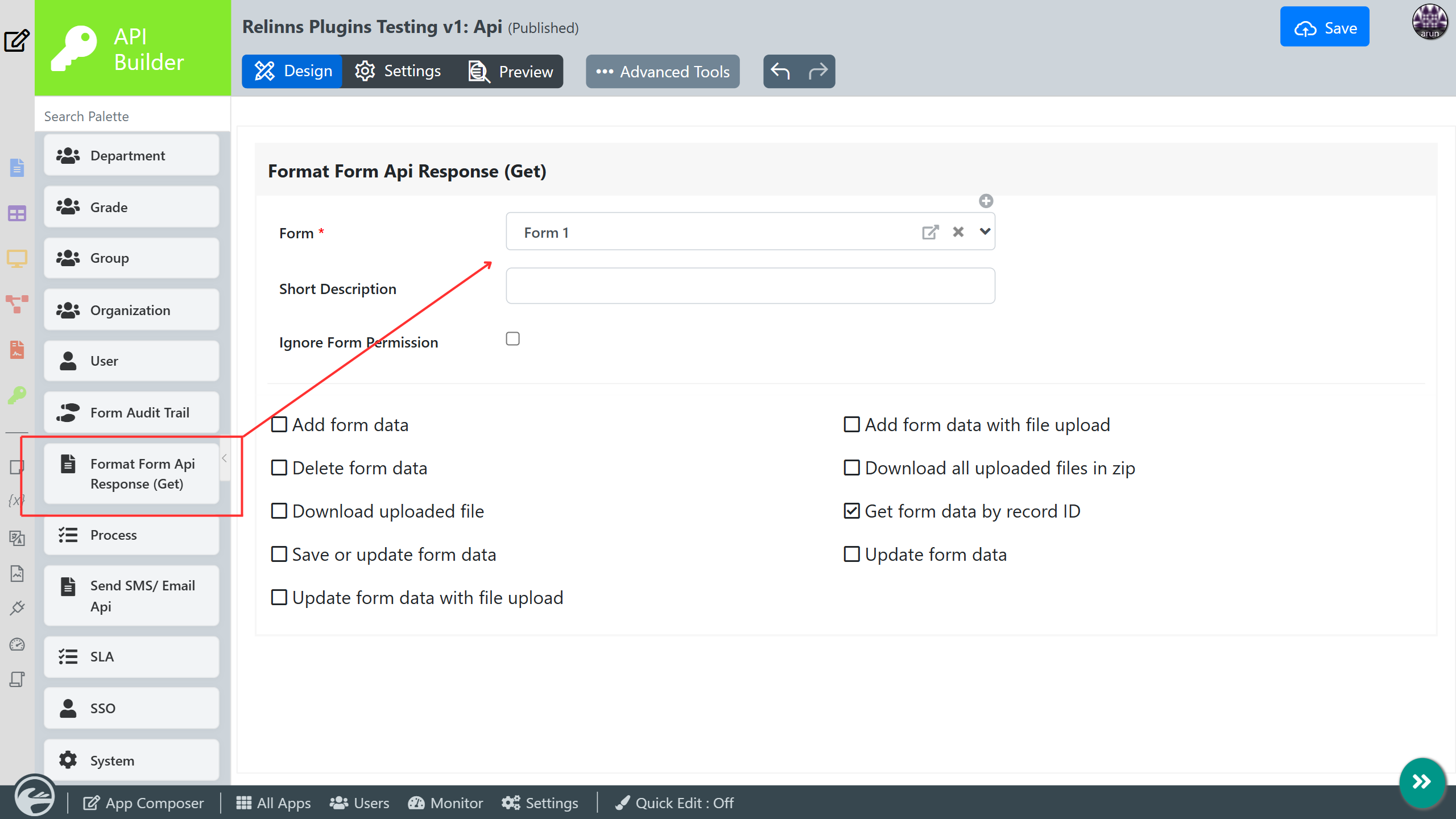This screenshot has height=819, width=1456.
Task: Click the undo arrow icon
Action: [x=780, y=71]
